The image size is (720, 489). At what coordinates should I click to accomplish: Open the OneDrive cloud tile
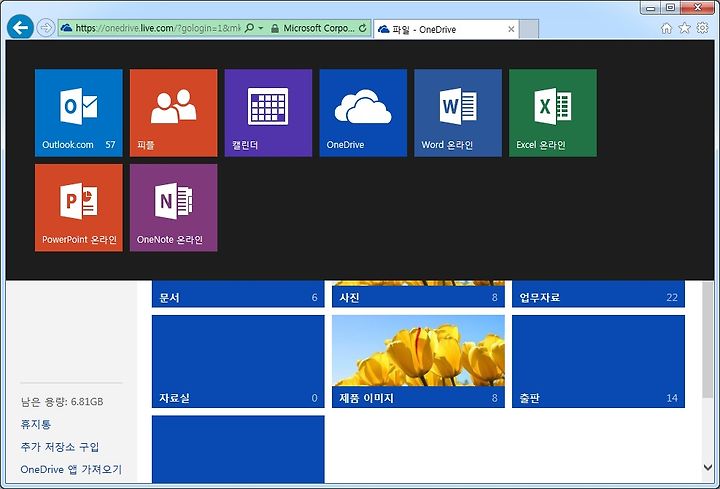[363, 113]
